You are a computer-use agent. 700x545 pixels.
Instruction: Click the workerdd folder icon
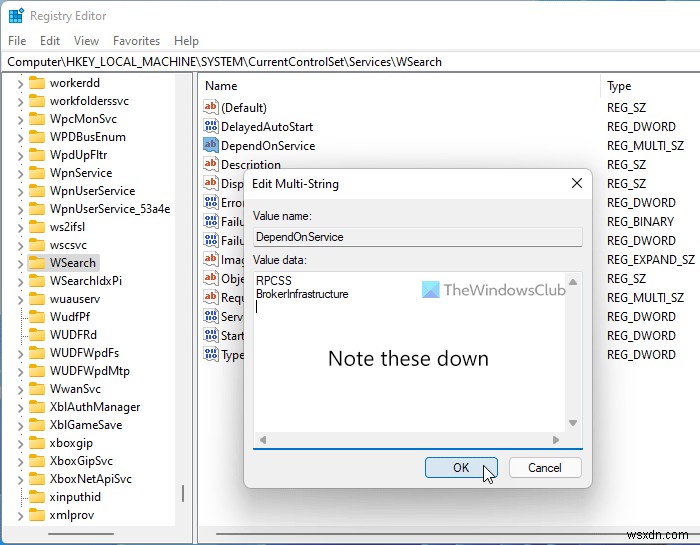[x=37, y=83]
